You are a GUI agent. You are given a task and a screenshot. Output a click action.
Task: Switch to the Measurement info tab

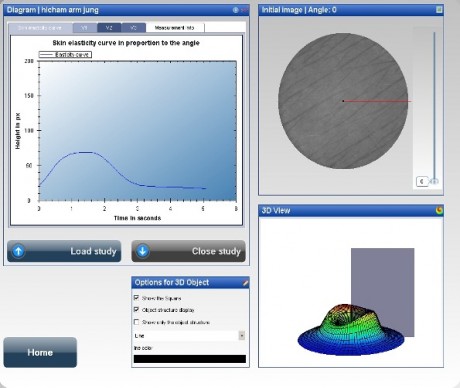pyautogui.click(x=175, y=28)
